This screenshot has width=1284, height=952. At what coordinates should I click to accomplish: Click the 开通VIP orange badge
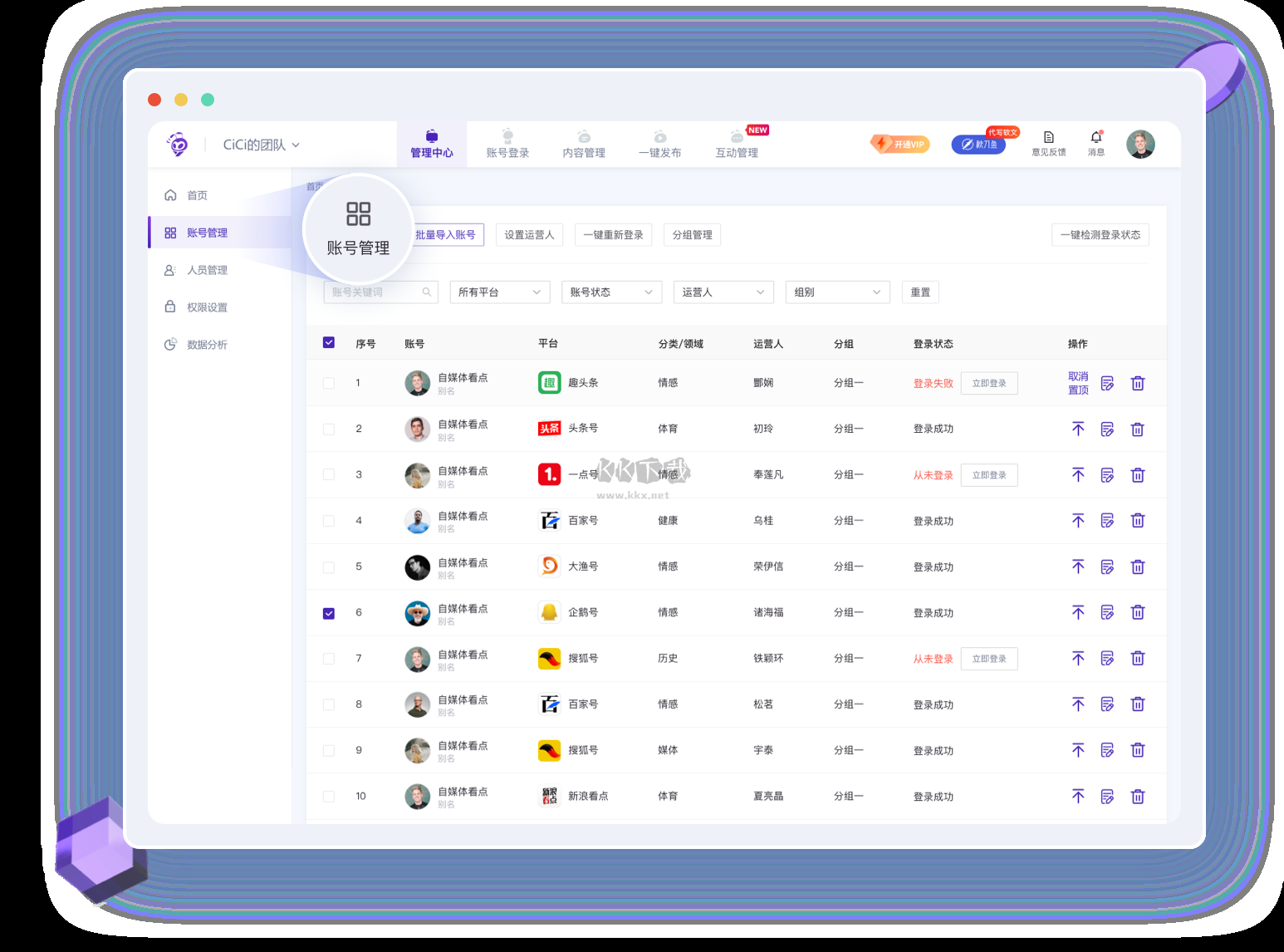pyautogui.click(x=900, y=145)
